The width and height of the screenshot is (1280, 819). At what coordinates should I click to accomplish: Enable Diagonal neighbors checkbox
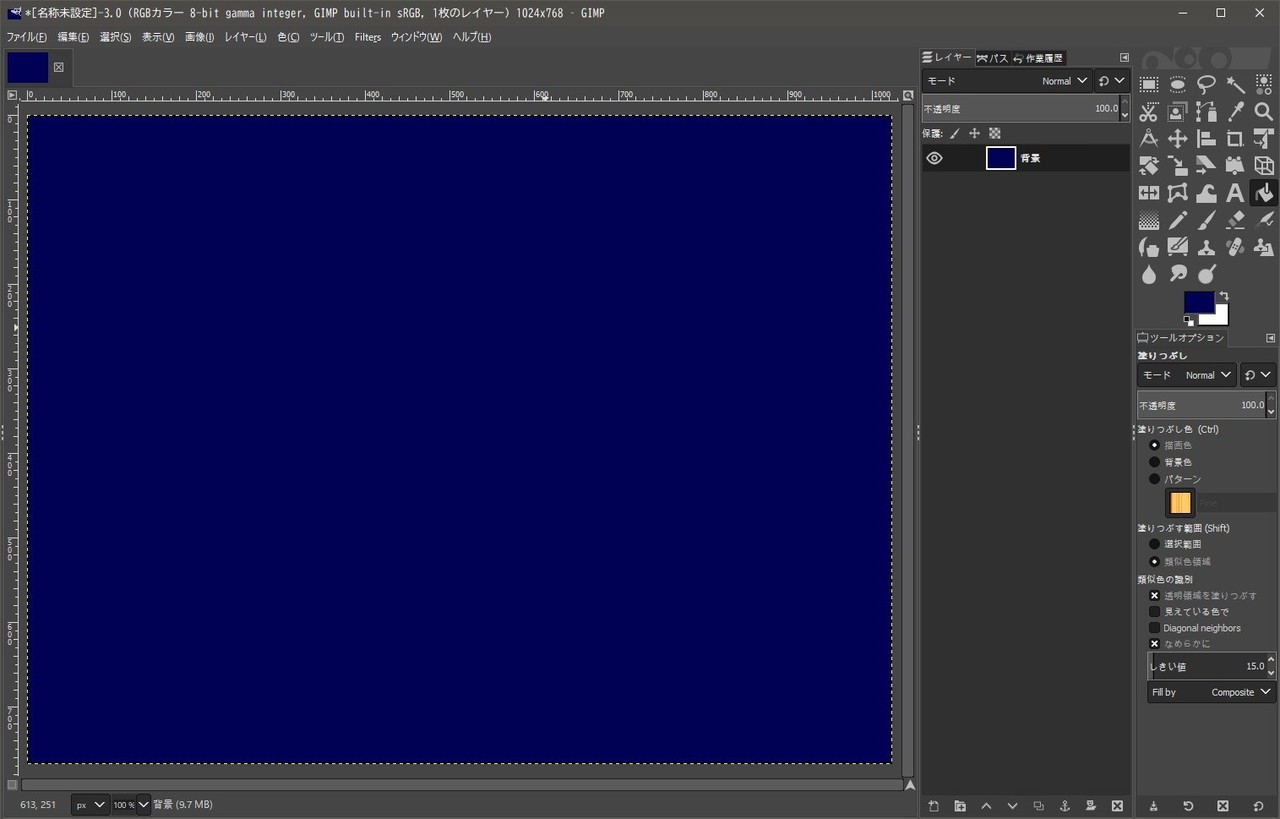[1154, 628]
